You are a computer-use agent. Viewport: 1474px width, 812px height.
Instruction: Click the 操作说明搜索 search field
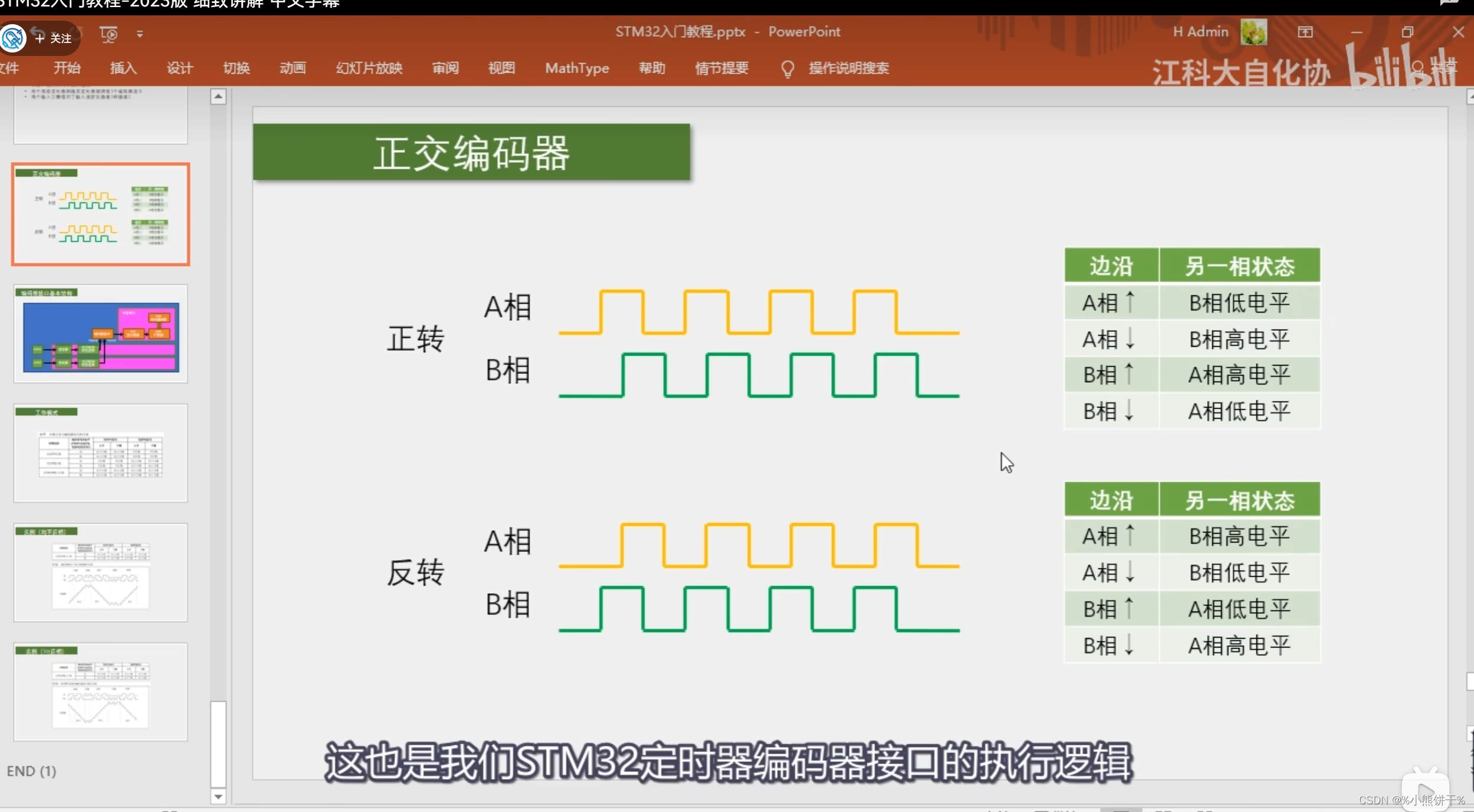(x=848, y=68)
